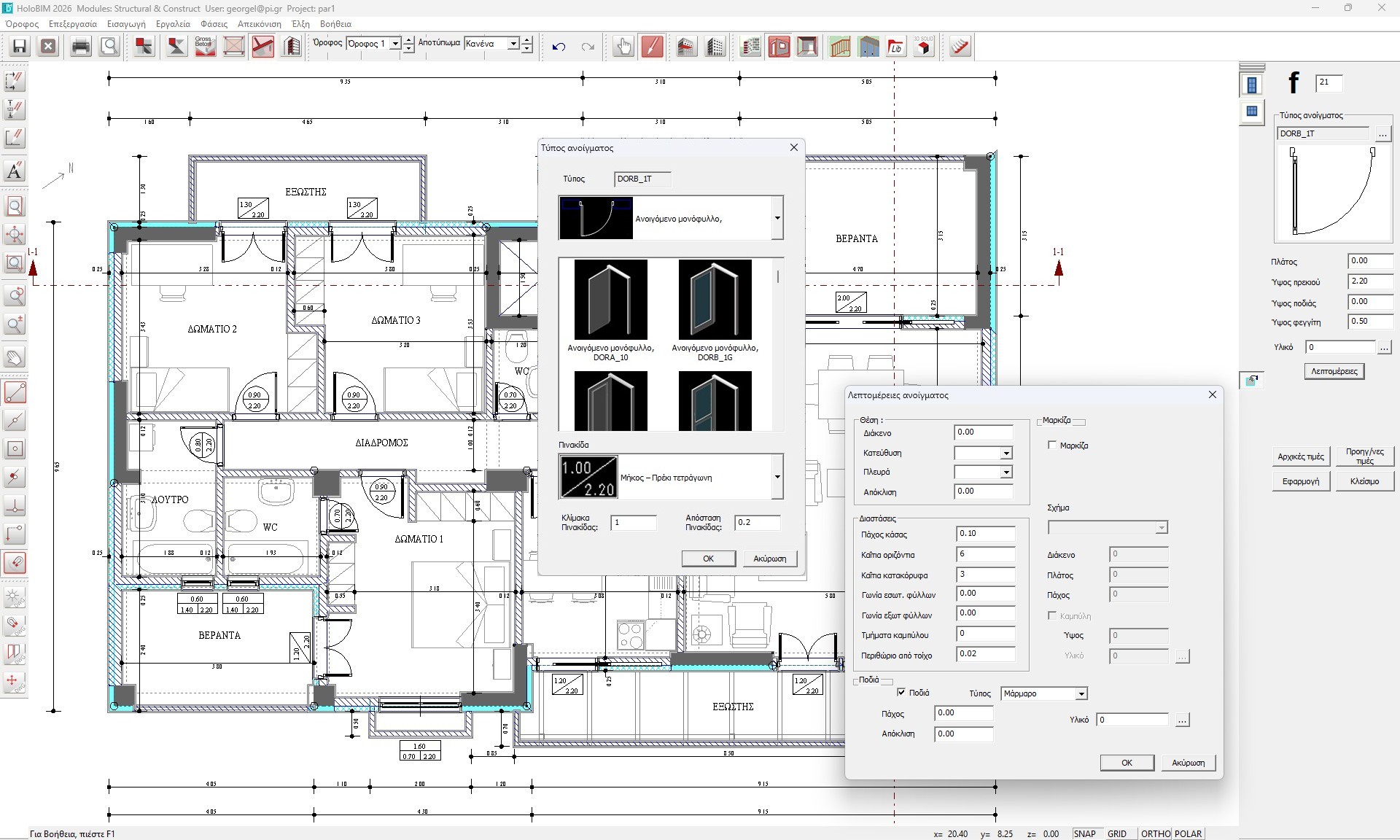Open the Κατεύθυνση dropdown
The image size is (1400, 840).
pos(1006,453)
